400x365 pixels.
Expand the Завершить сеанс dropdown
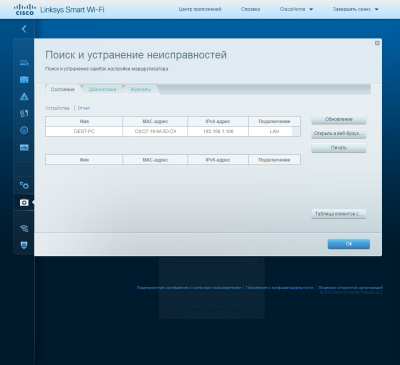[355, 9]
